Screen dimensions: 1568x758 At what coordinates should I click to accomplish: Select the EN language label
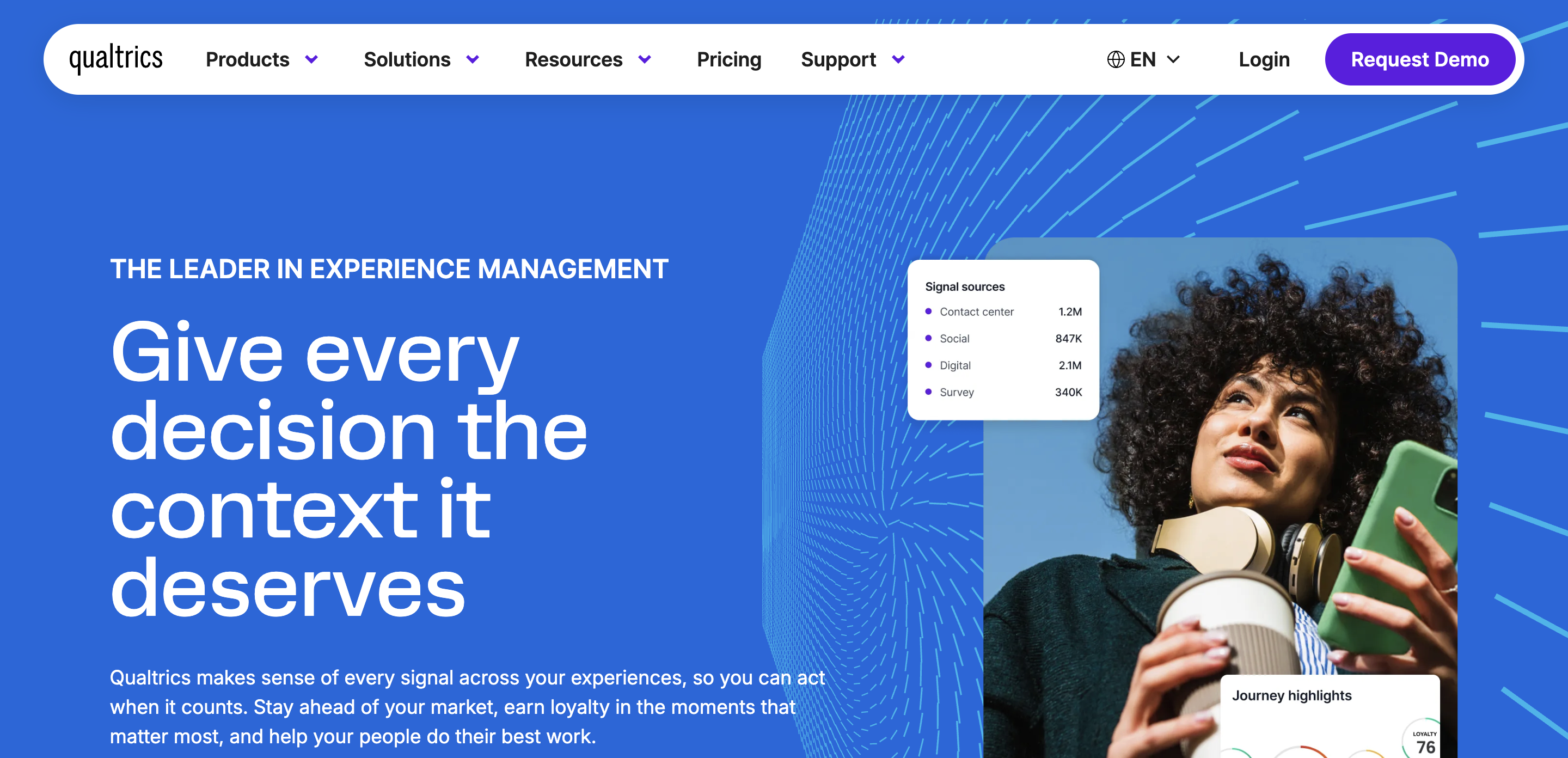pyautogui.click(x=1143, y=60)
